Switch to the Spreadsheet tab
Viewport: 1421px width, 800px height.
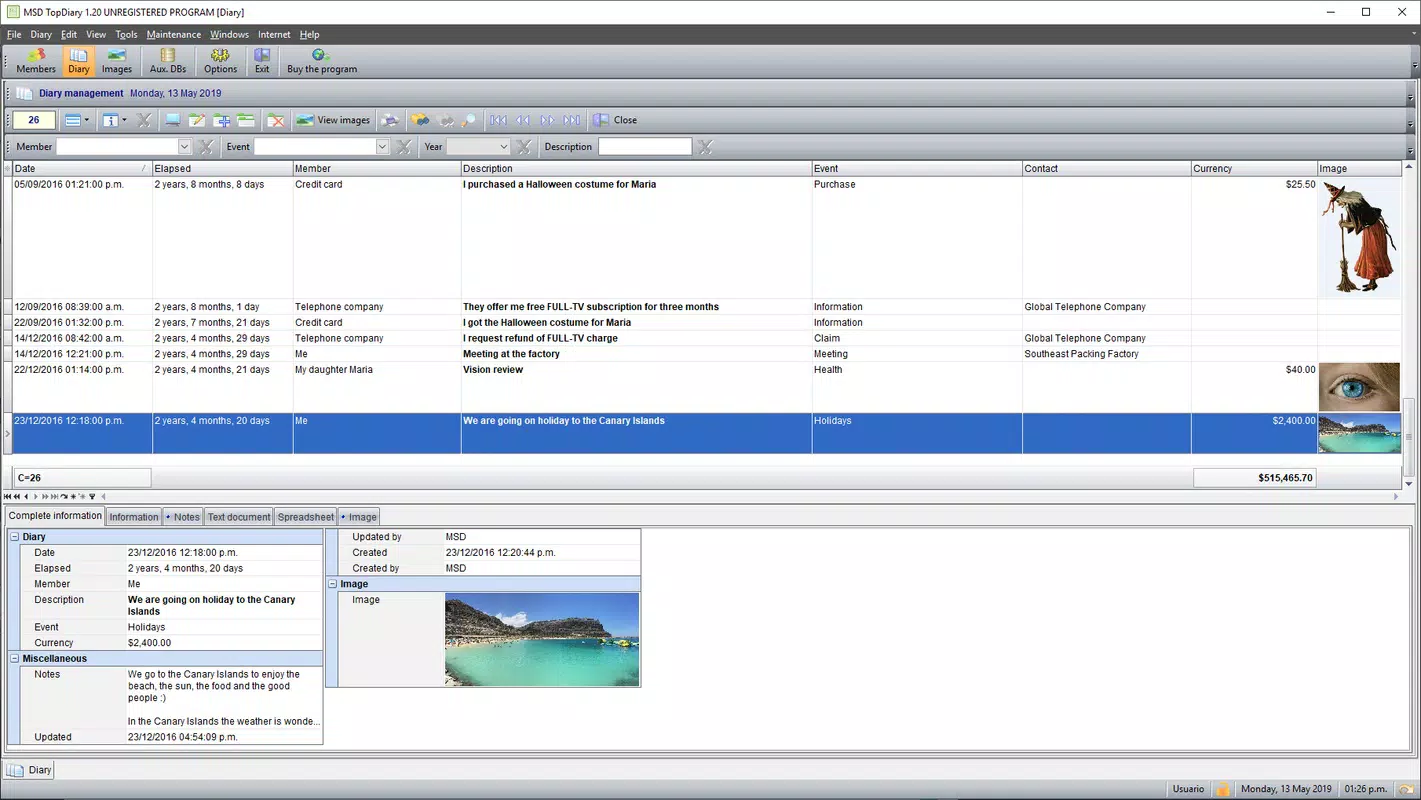(x=305, y=517)
